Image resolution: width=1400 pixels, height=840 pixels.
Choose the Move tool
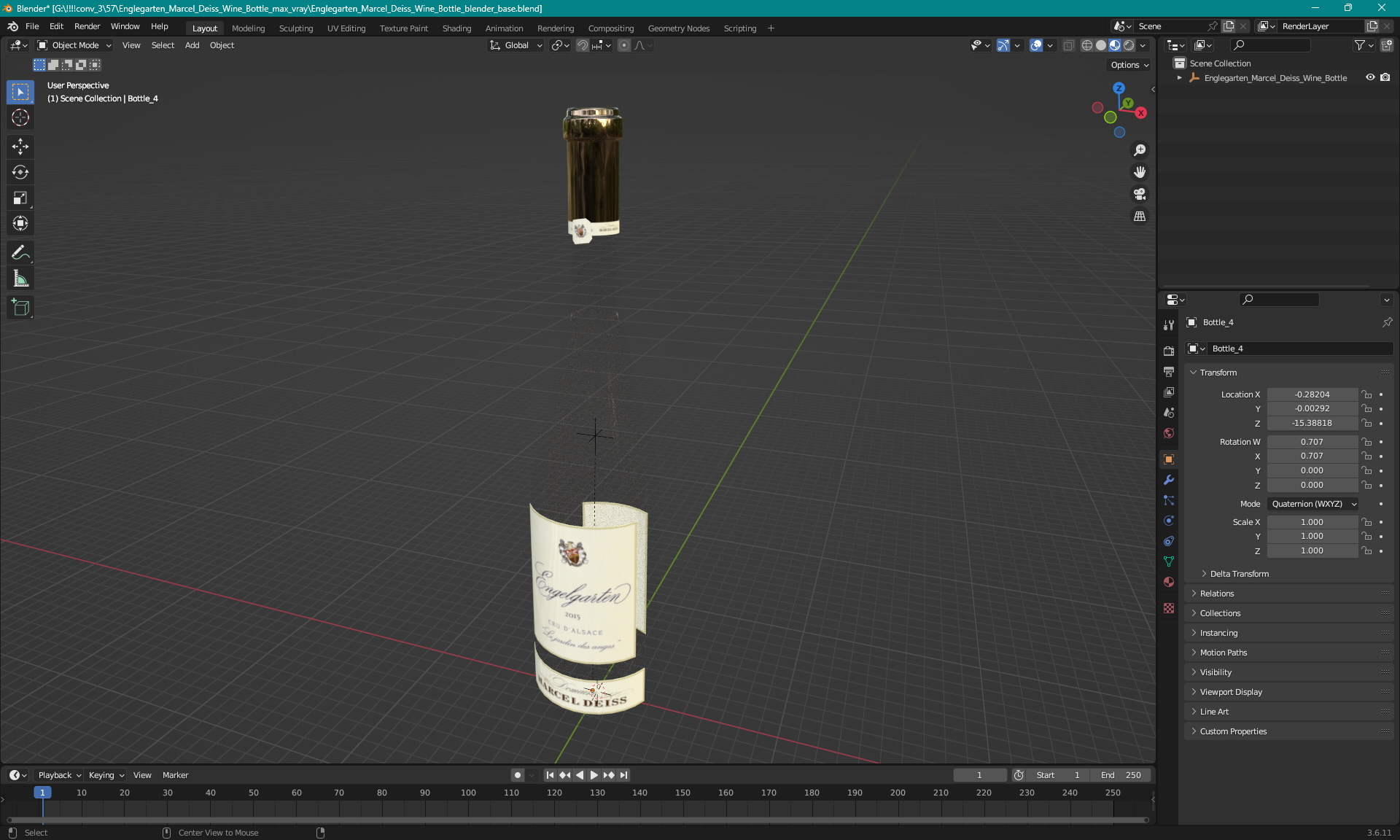coord(20,147)
